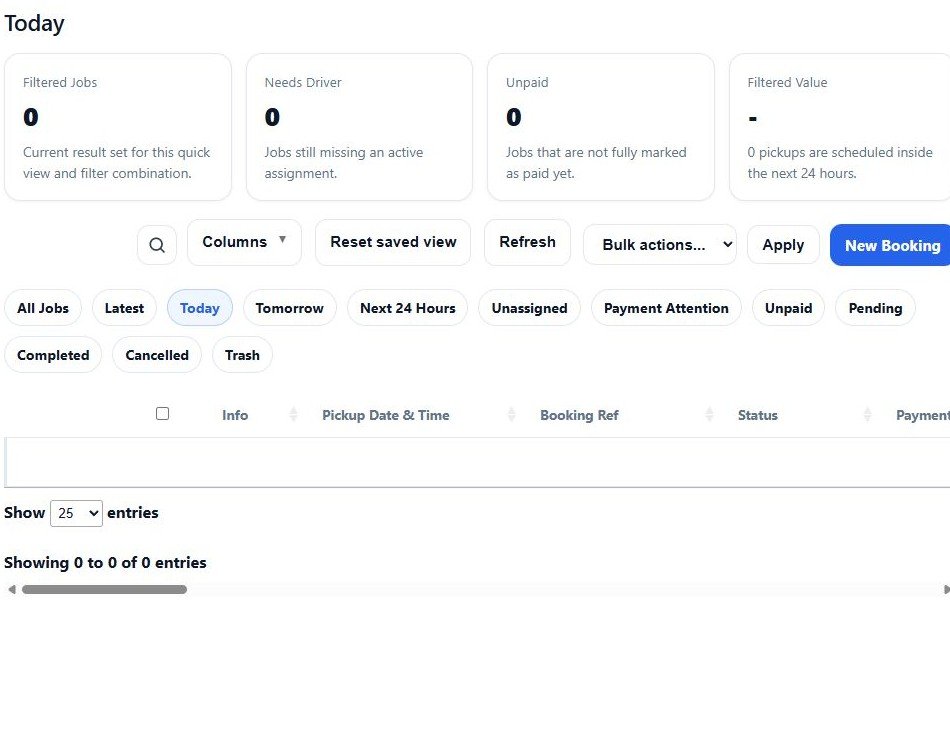This screenshot has width=950, height=750.
Task: Open the Bulk actions dropdown
Action: [x=660, y=245]
